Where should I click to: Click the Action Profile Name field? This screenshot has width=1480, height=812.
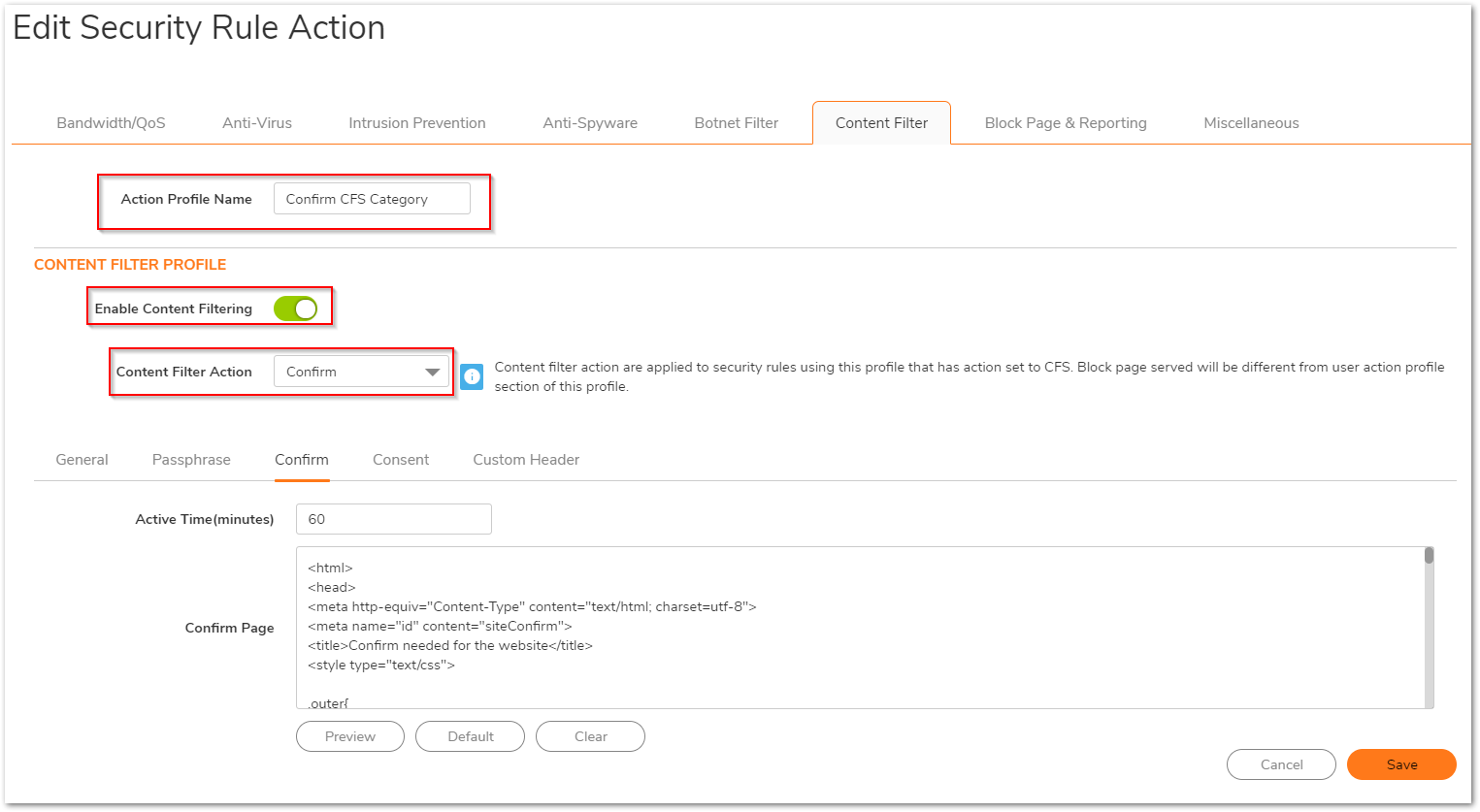tap(372, 199)
